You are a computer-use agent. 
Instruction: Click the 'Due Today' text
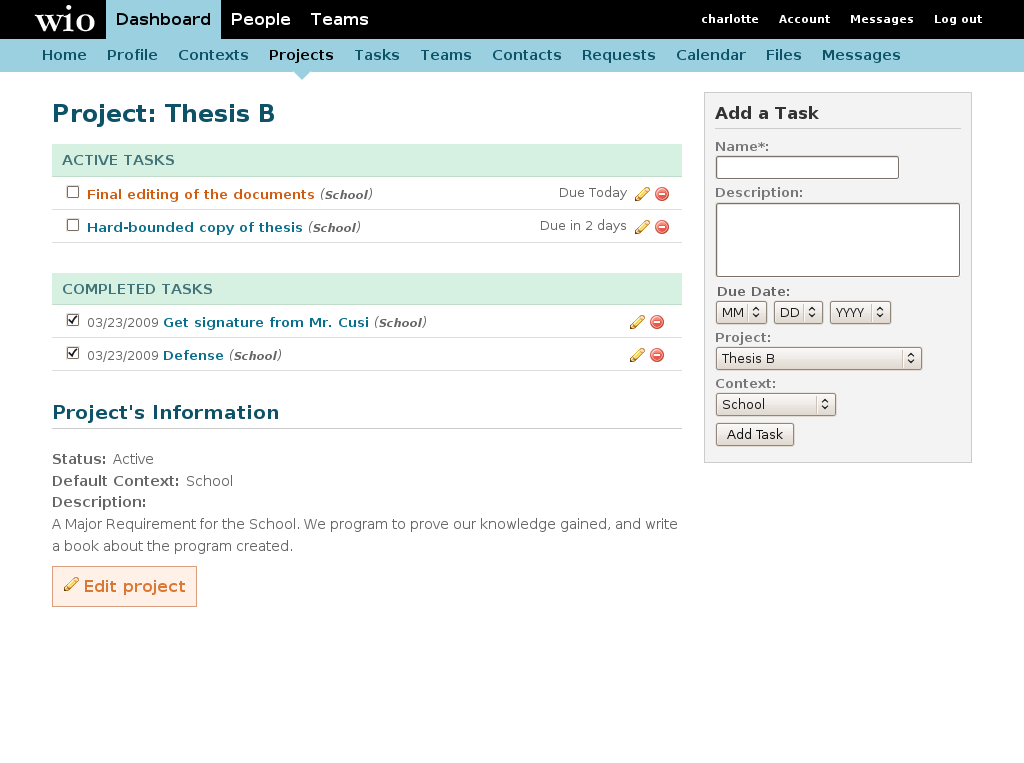click(593, 193)
